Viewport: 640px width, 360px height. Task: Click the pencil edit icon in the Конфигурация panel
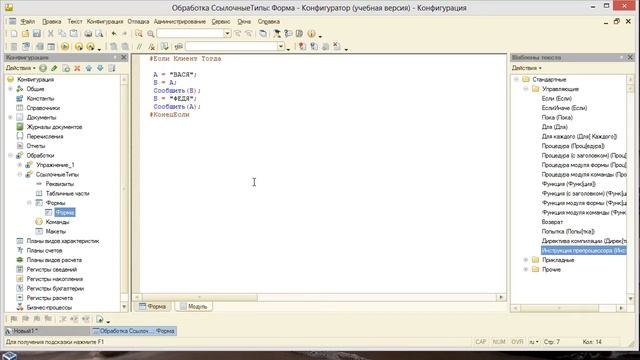point(54,68)
